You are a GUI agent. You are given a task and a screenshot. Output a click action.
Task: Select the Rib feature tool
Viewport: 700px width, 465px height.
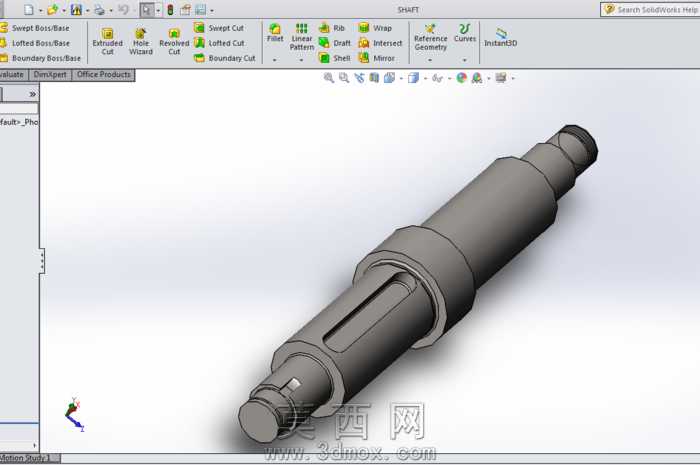332,28
